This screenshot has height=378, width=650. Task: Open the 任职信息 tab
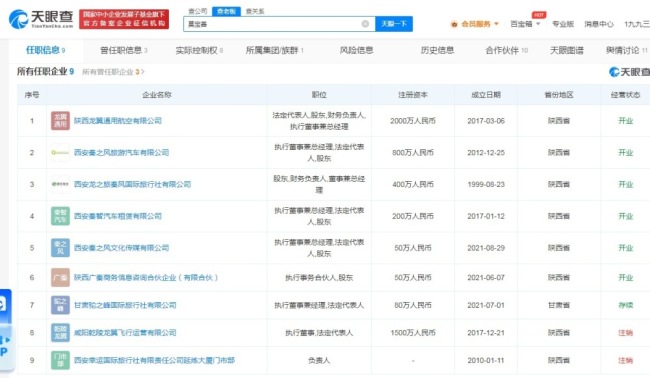pyautogui.click(x=45, y=50)
